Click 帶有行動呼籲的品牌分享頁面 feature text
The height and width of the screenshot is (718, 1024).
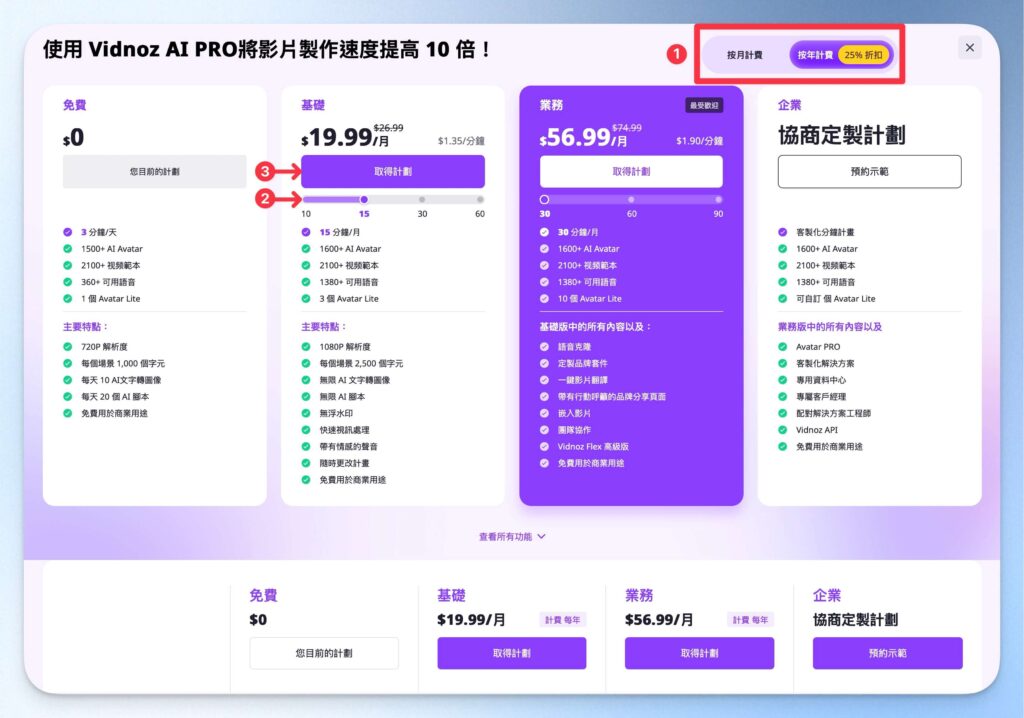coord(611,396)
